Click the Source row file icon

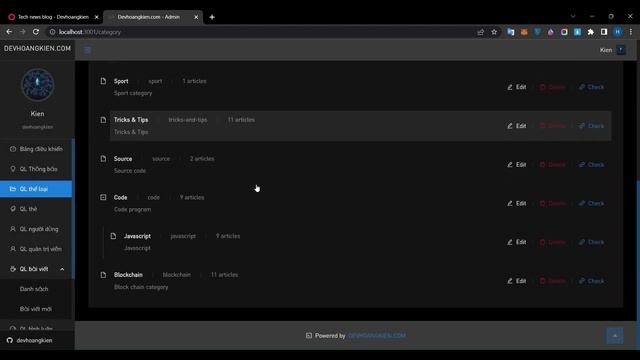click(103, 158)
